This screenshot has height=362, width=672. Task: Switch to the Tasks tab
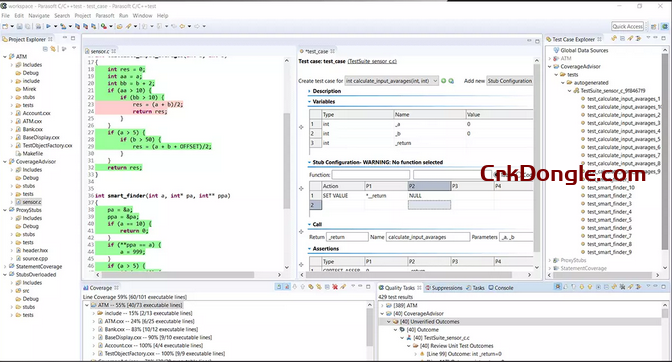pyautogui.click(x=475, y=288)
